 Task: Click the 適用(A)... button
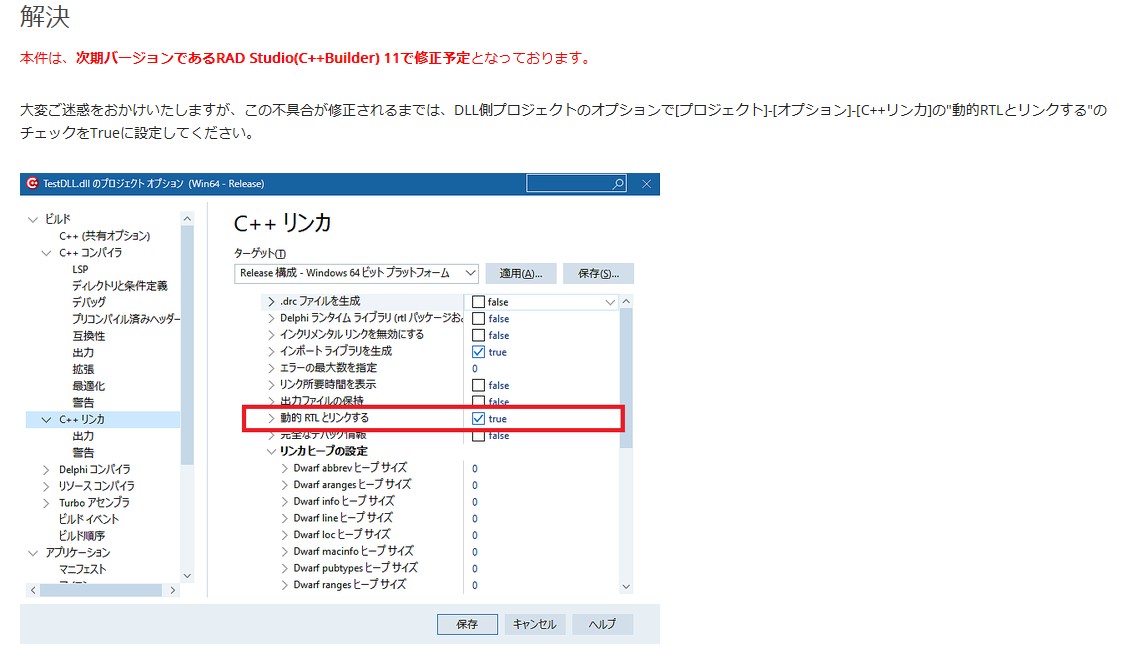[520, 273]
